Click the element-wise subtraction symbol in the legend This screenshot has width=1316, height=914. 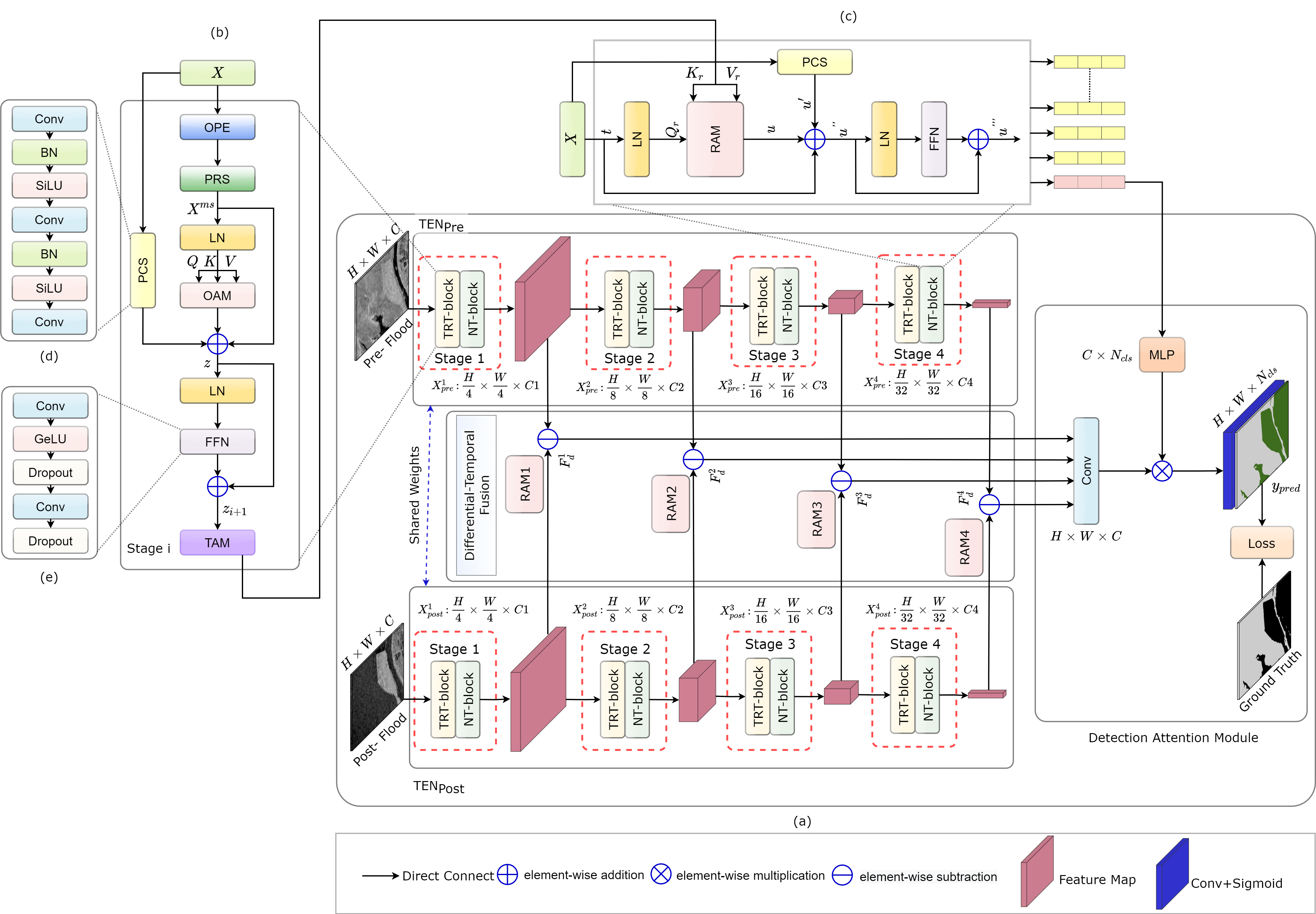842,875
